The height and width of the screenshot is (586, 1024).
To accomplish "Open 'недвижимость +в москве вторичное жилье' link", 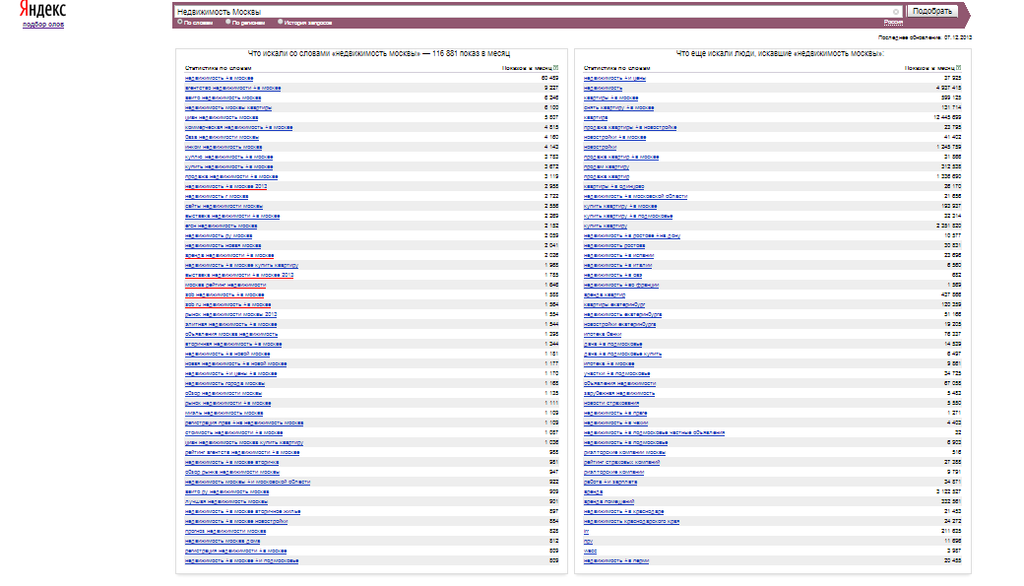I will pyautogui.click(x=242, y=512).
